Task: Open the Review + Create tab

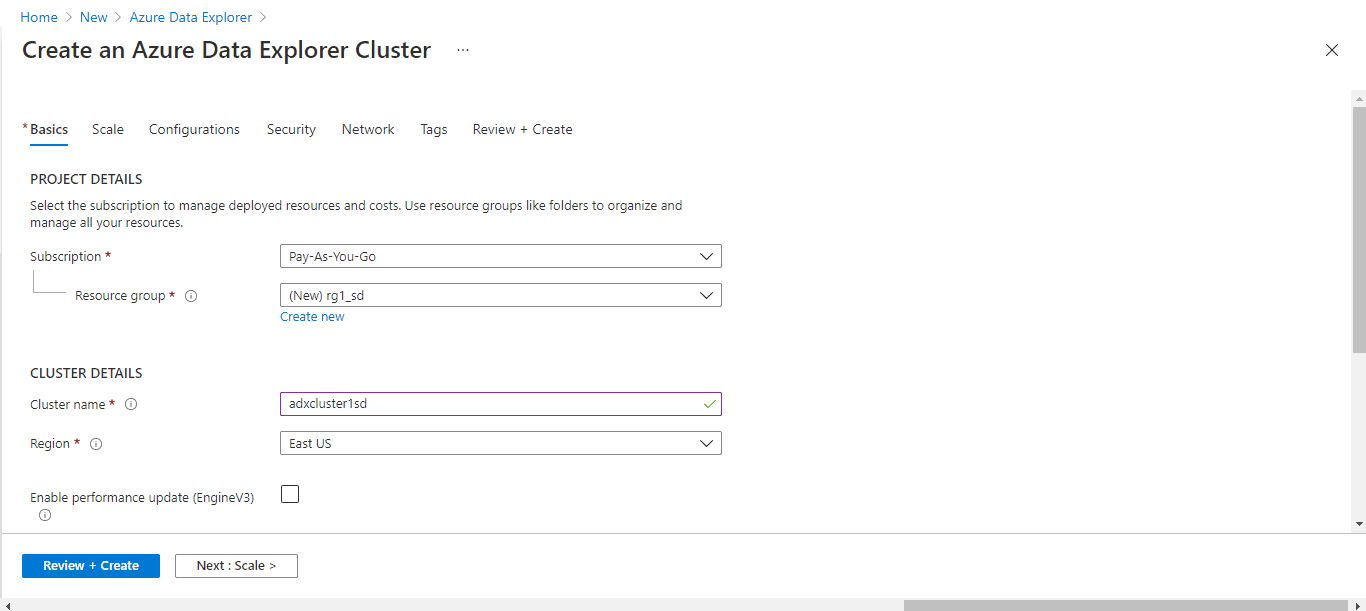Action: (x=523, y=129)
